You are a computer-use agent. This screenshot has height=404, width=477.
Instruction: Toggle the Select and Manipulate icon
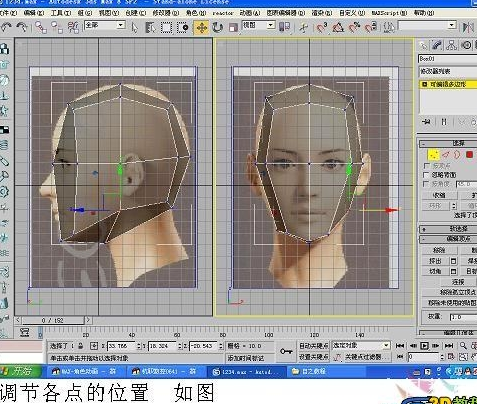pyautogui.click(x=303, y=27)
